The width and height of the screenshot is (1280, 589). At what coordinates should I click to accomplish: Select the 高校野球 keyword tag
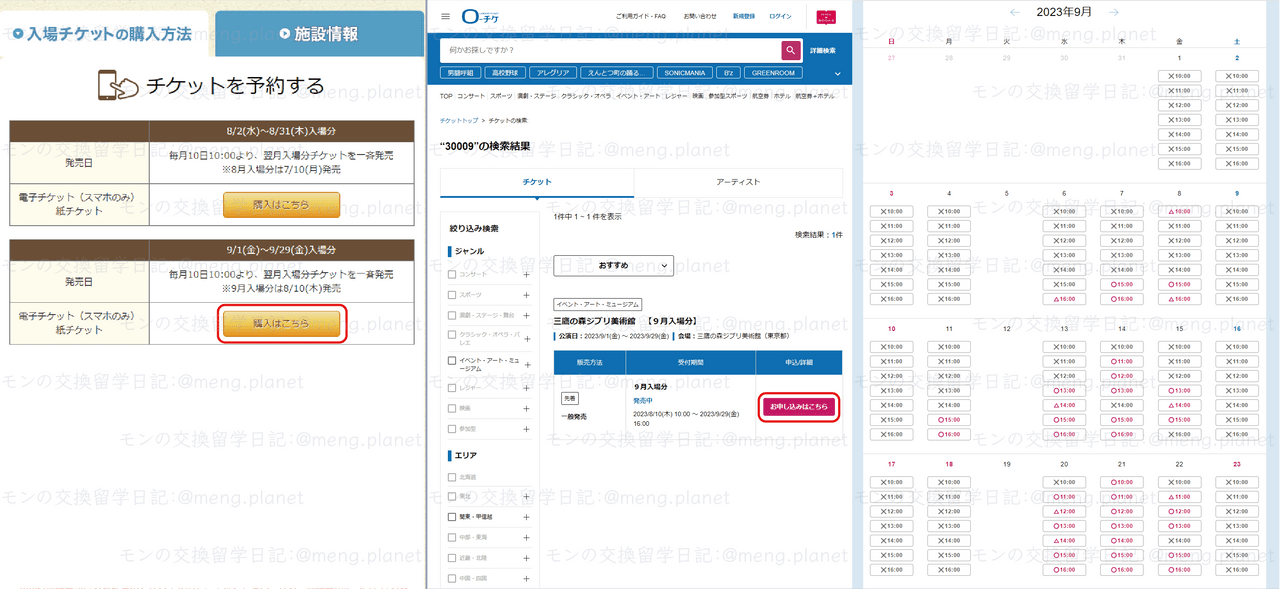[503, 73]
